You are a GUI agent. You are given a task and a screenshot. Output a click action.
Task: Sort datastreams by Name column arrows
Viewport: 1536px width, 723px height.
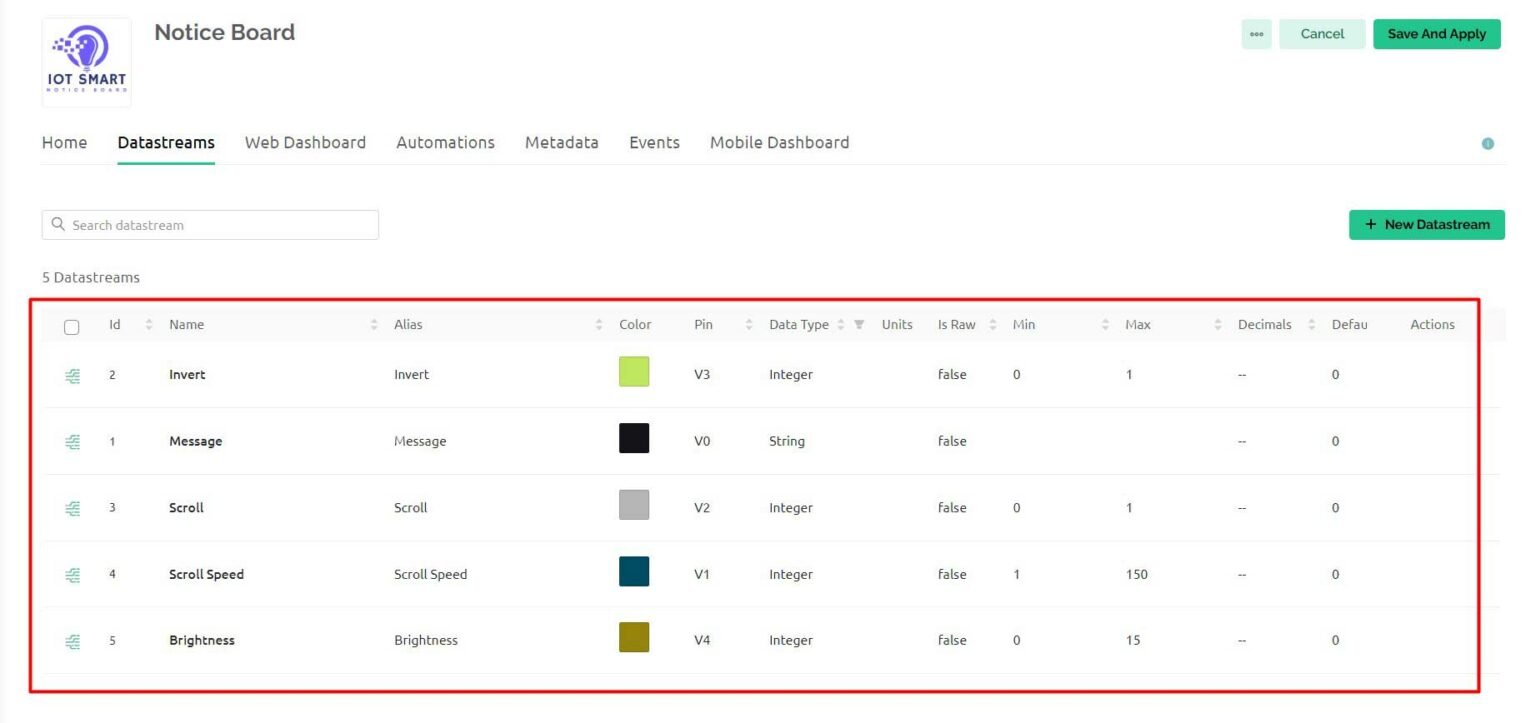[374, 325]
